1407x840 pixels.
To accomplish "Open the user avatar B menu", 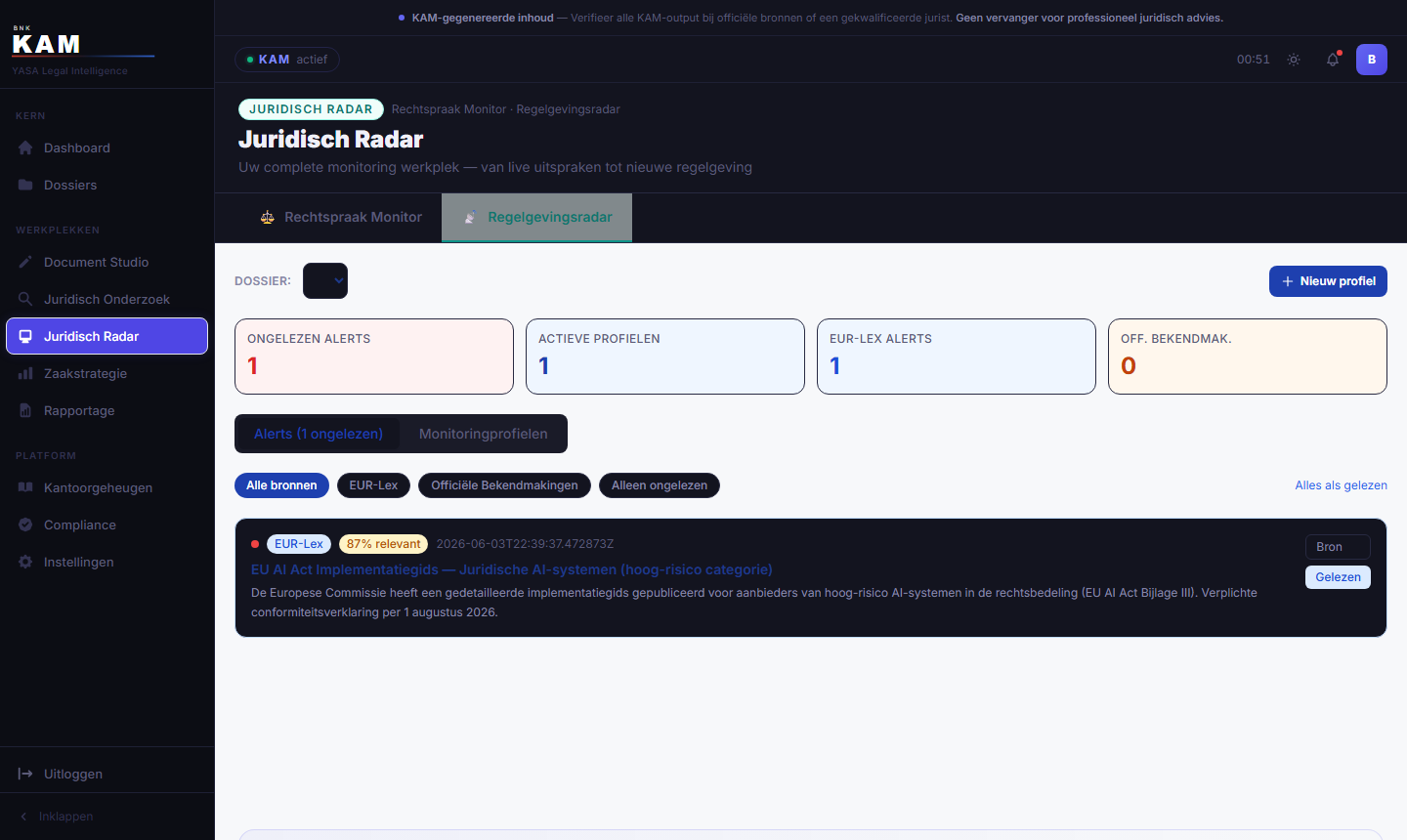I will pos(1372,60).
